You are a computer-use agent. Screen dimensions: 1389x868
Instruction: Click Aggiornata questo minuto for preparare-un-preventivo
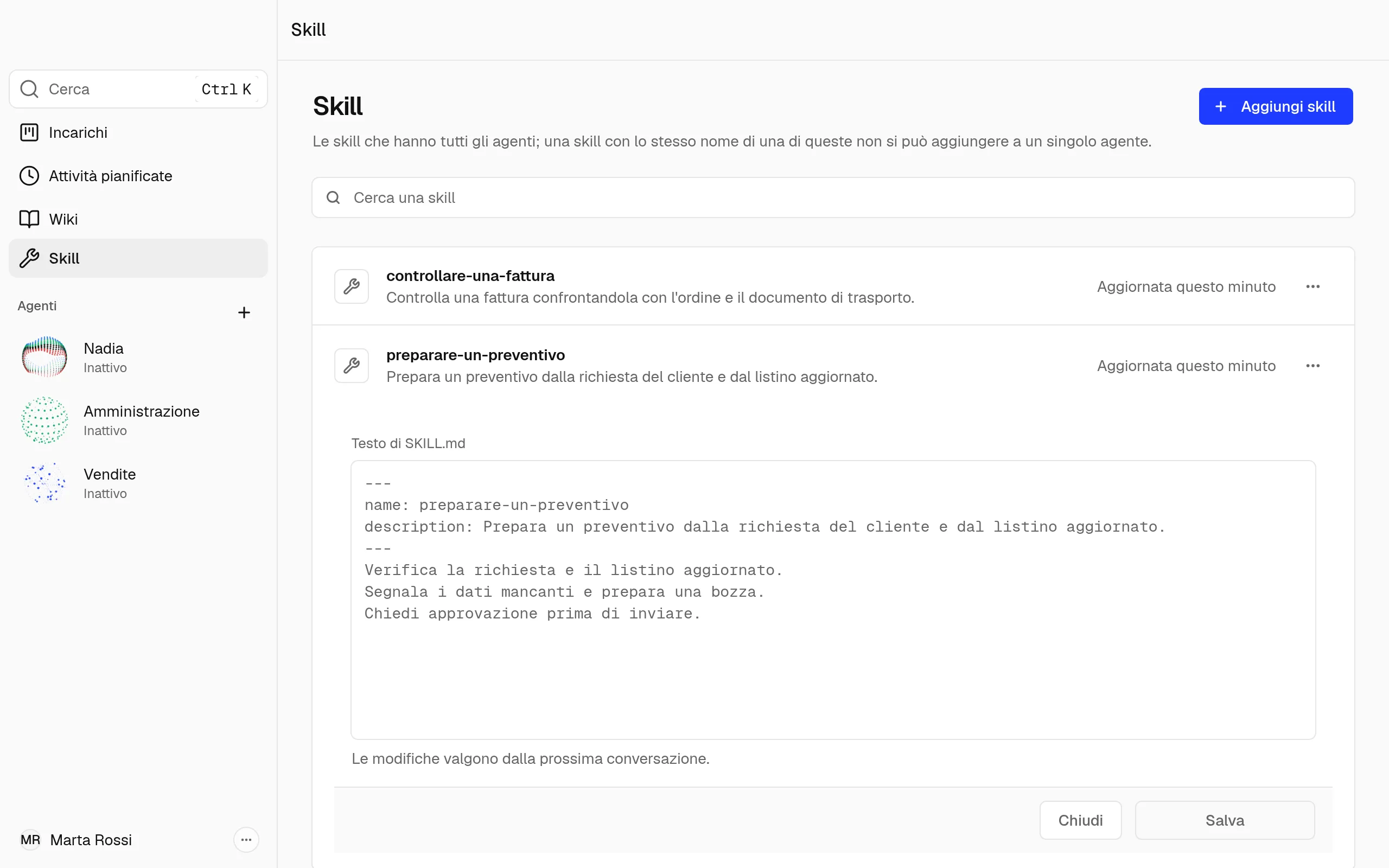[x=1186, y=366]
